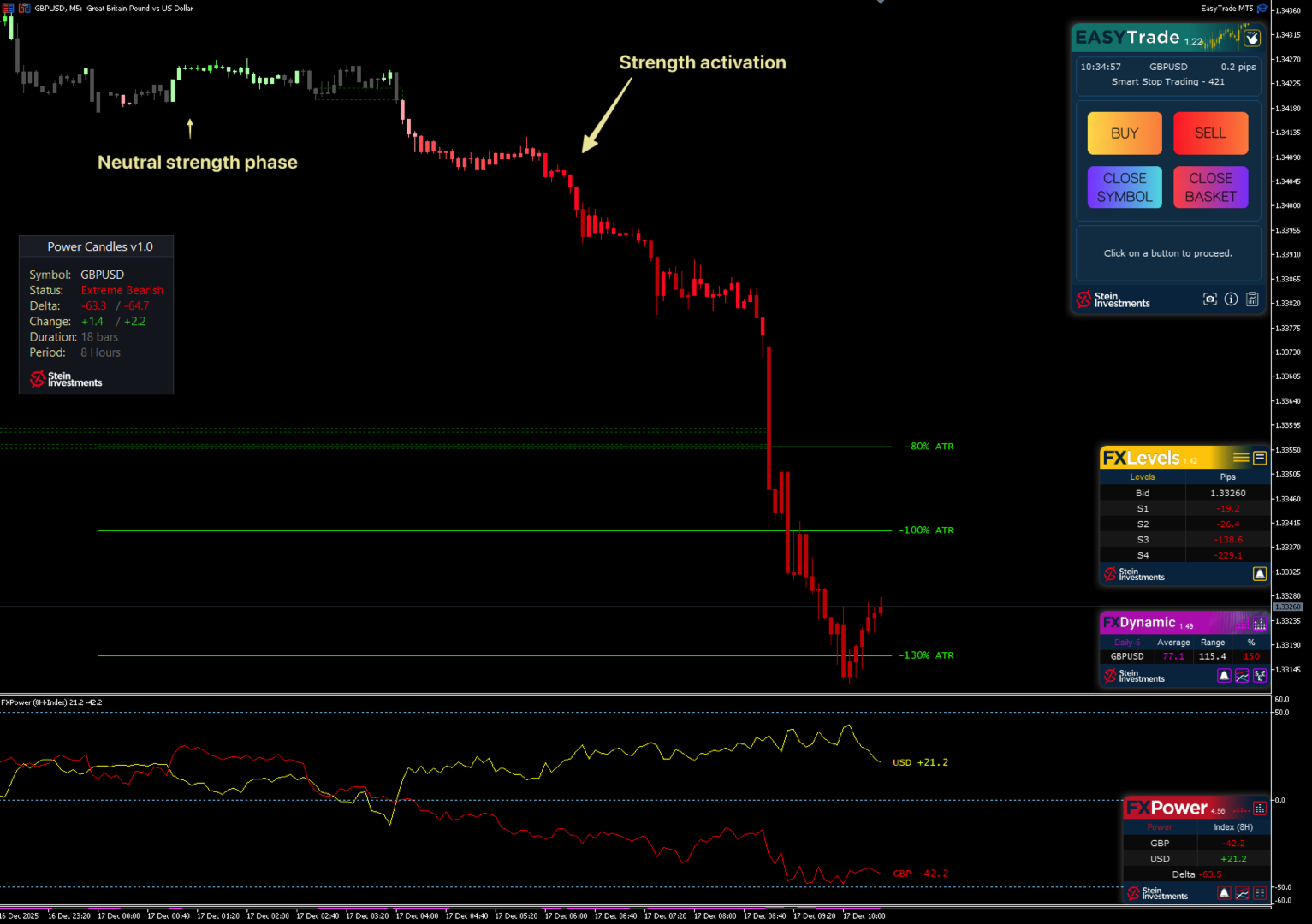The height and width of the screenshot is (924, 1312).
Task: Click the BUY button in EASYTrade
Action: point(1124,133)
